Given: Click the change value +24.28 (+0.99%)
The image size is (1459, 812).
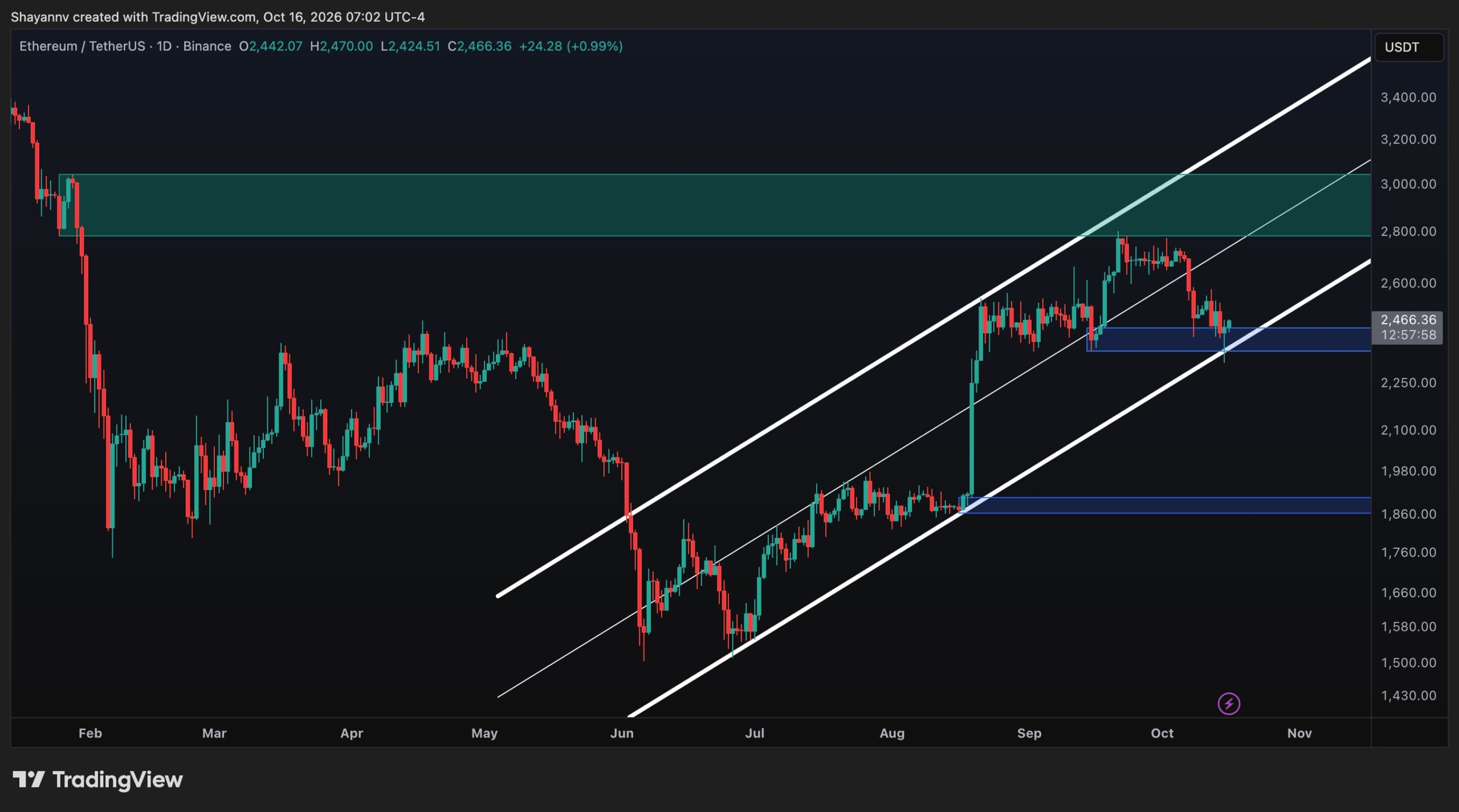Looking at the screenshot, I should [x=570, y=46].
